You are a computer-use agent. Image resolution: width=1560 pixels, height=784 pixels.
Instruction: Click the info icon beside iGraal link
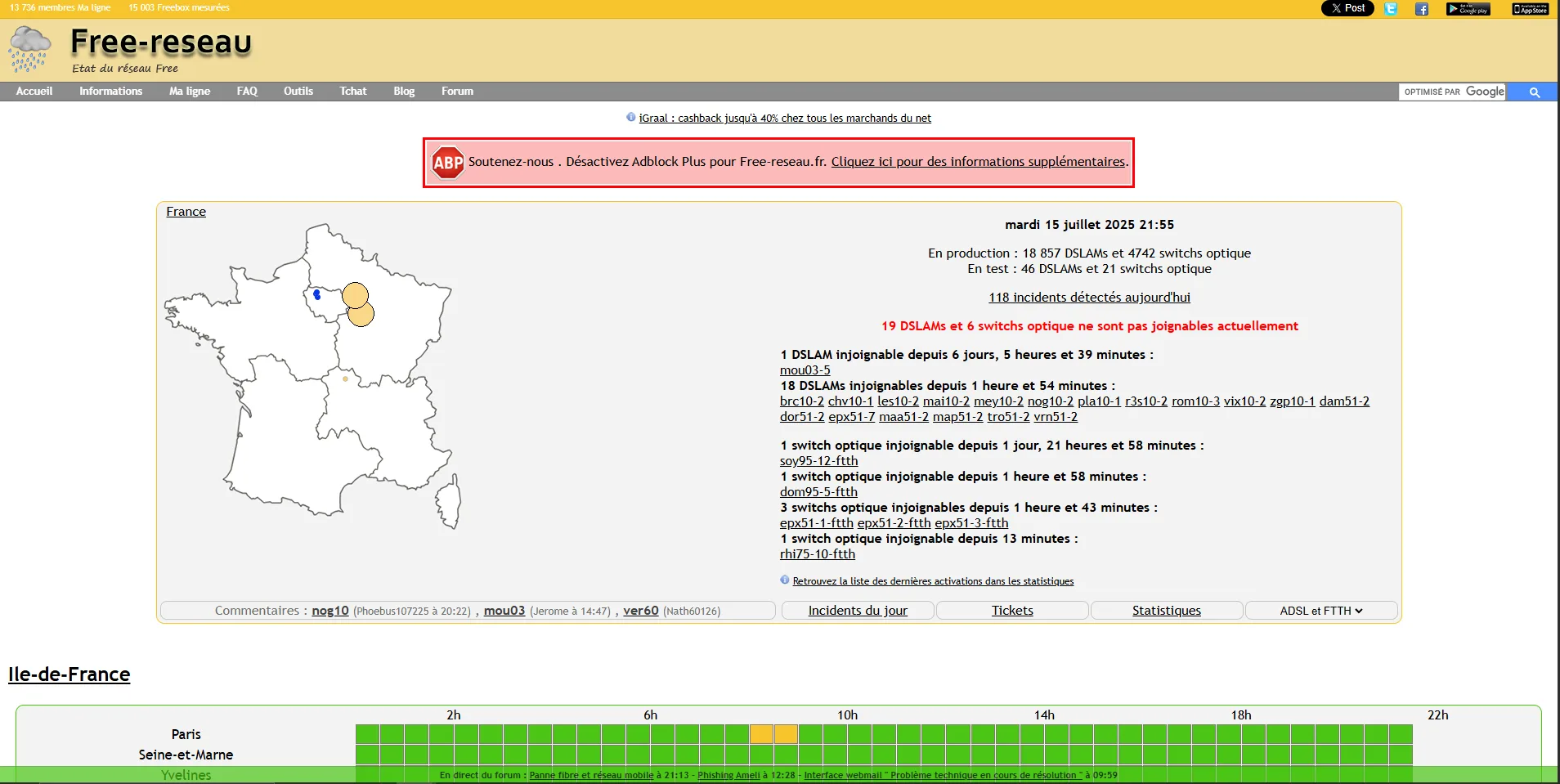point(631,117)
